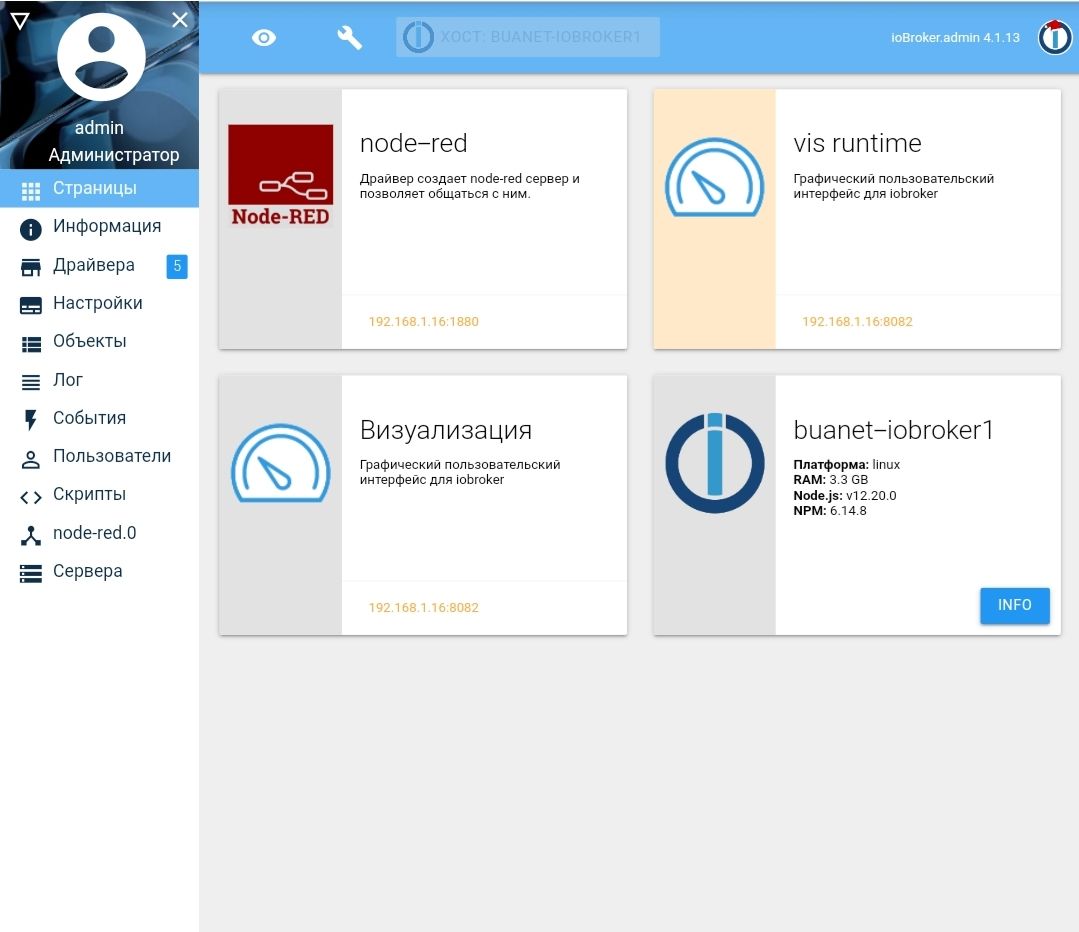Click the Визуализация gauge icon
This screenshot has width=1079, height=932.
[281, 463]
